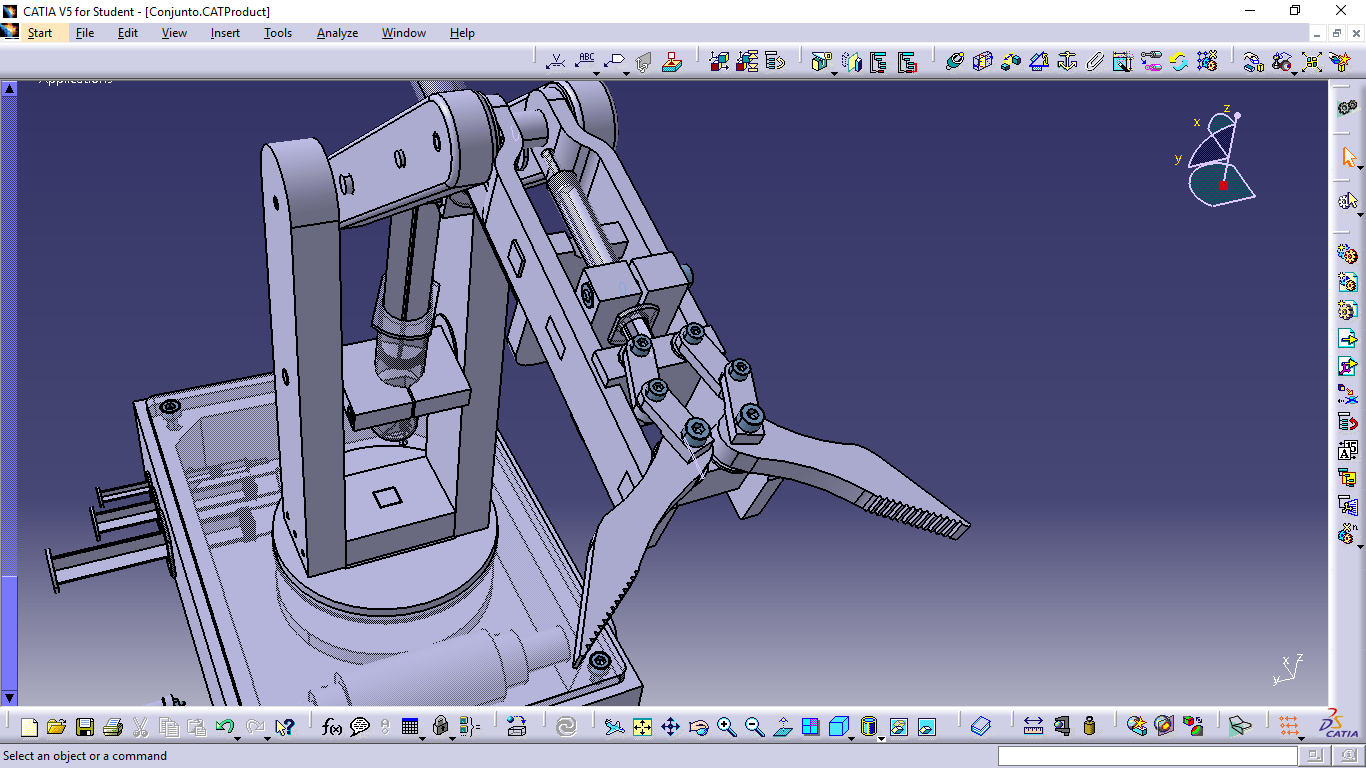Screen dimensions: 1366x768
Task: Click the Zoom In magnifier icon
Action: point(726,727)
